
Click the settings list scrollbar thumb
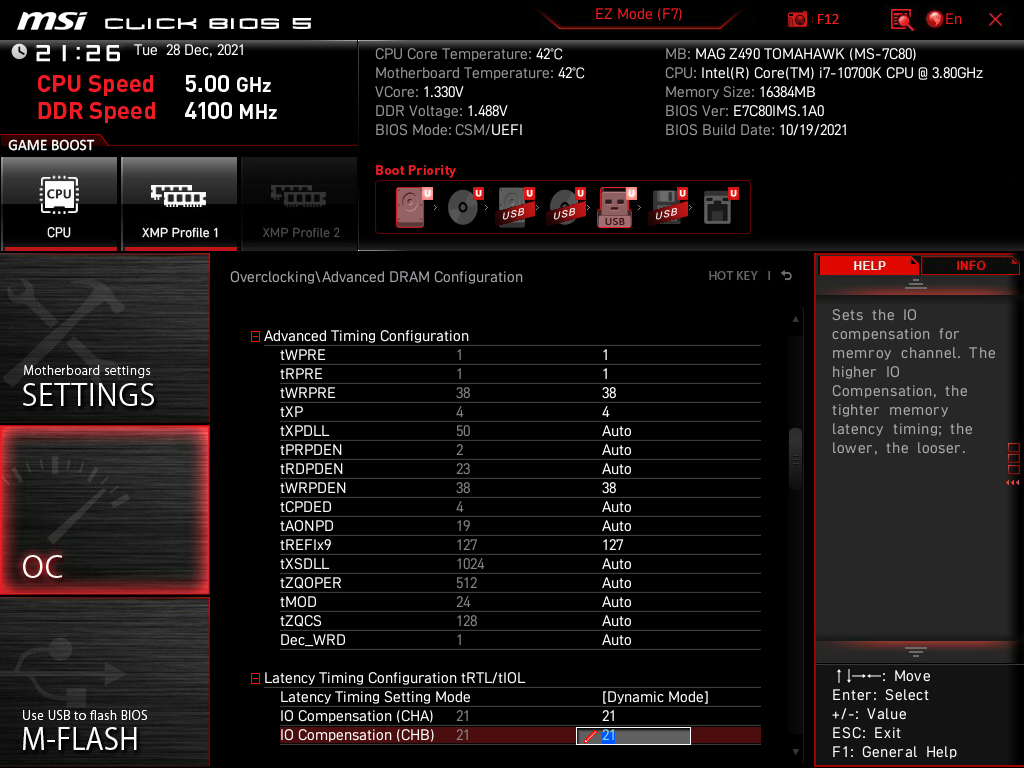(x=795, y=458)
